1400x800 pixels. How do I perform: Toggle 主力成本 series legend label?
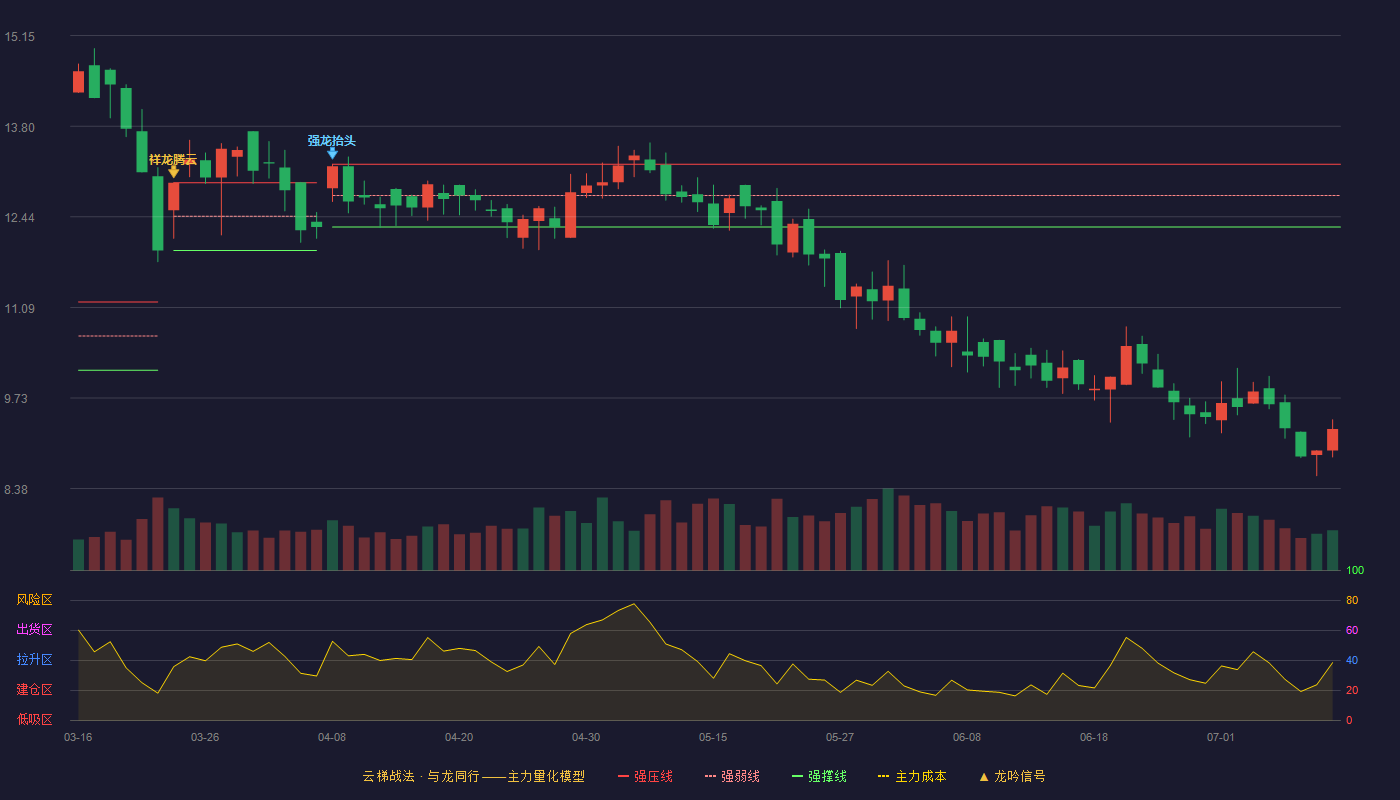click(920, 776)
